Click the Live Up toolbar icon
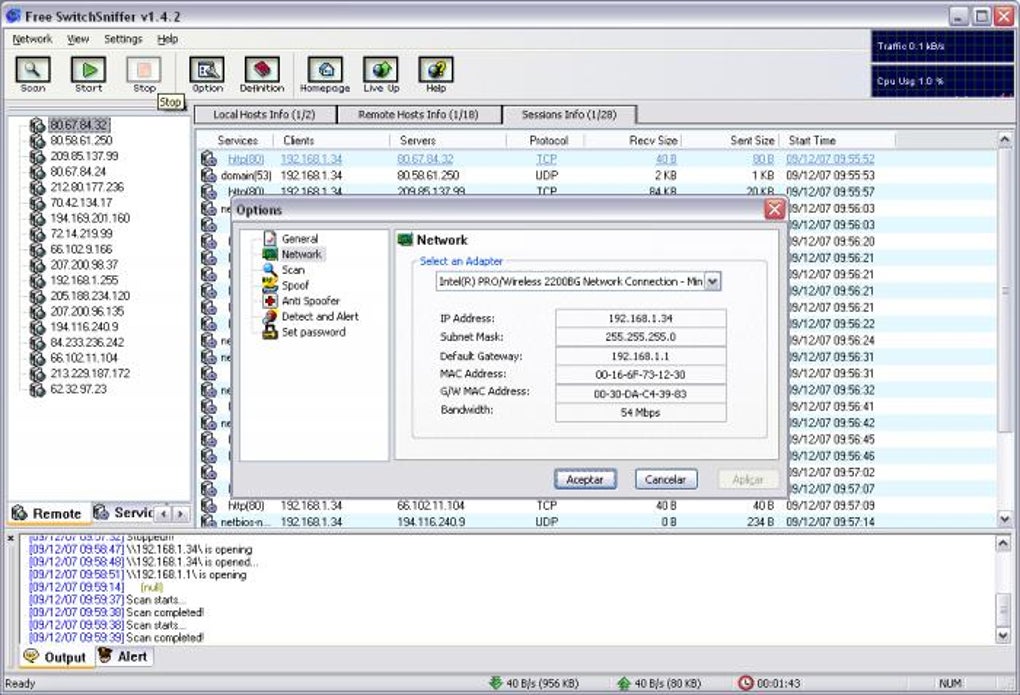Screen dimensions: 1020x695 pos(381,75)
